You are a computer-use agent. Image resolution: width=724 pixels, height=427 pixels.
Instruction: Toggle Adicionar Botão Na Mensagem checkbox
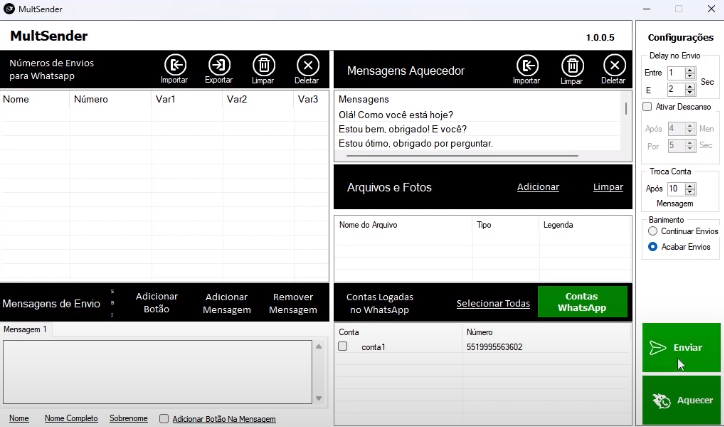pos(164,419)
